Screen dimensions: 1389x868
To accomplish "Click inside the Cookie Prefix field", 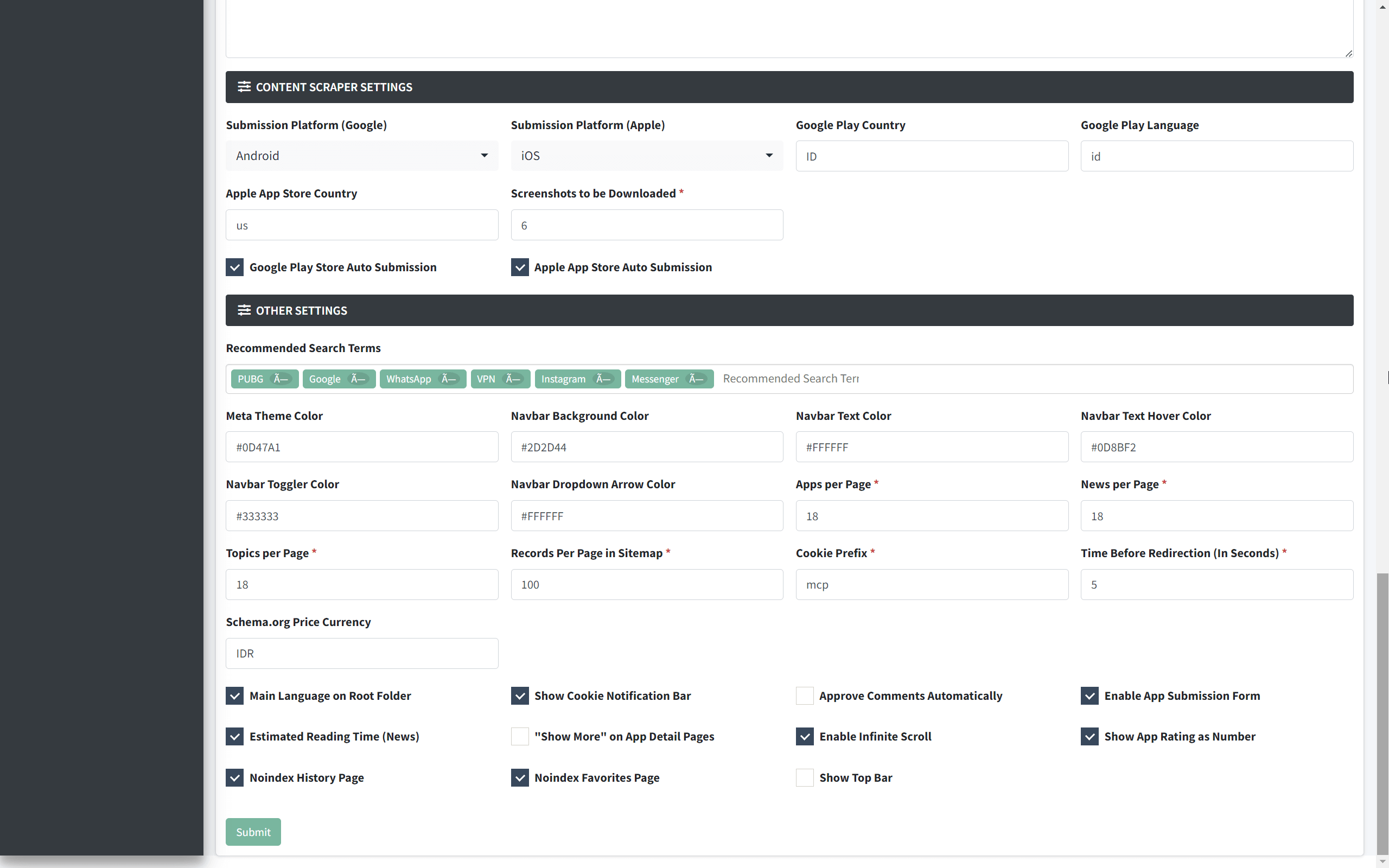I will pyautogui.click(x=931, y=584).
